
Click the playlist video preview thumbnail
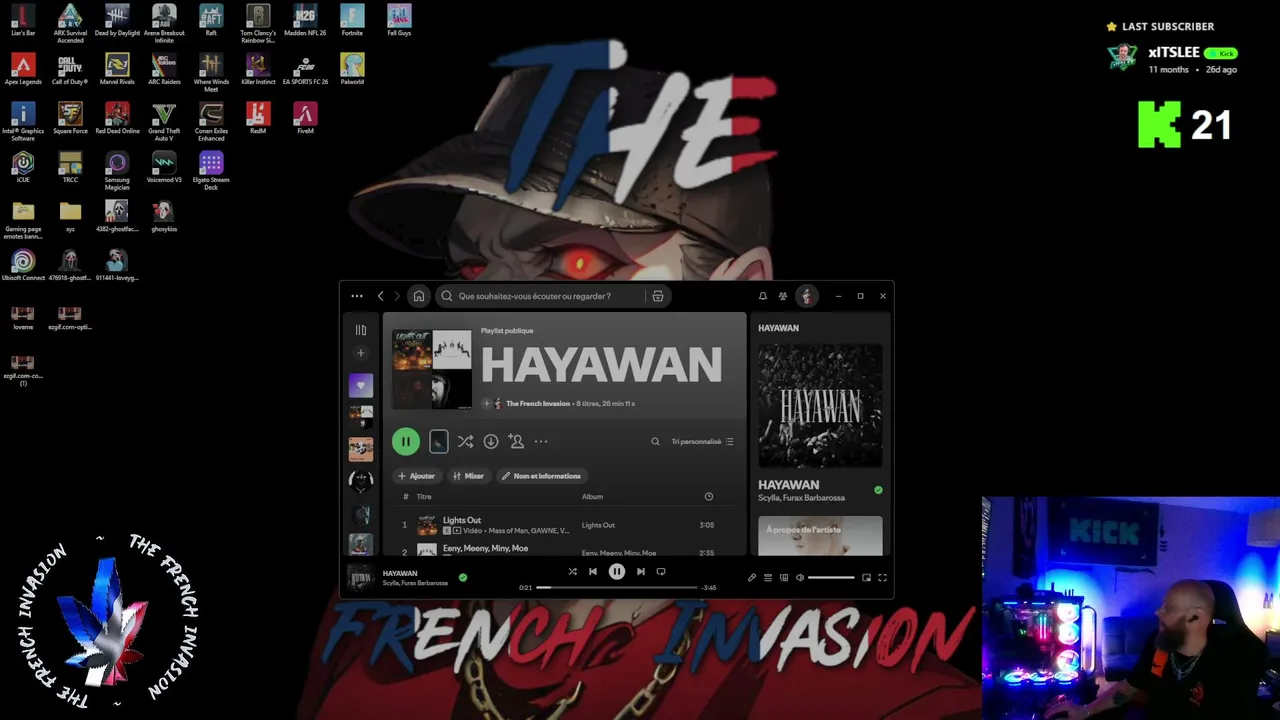[439, 441]
